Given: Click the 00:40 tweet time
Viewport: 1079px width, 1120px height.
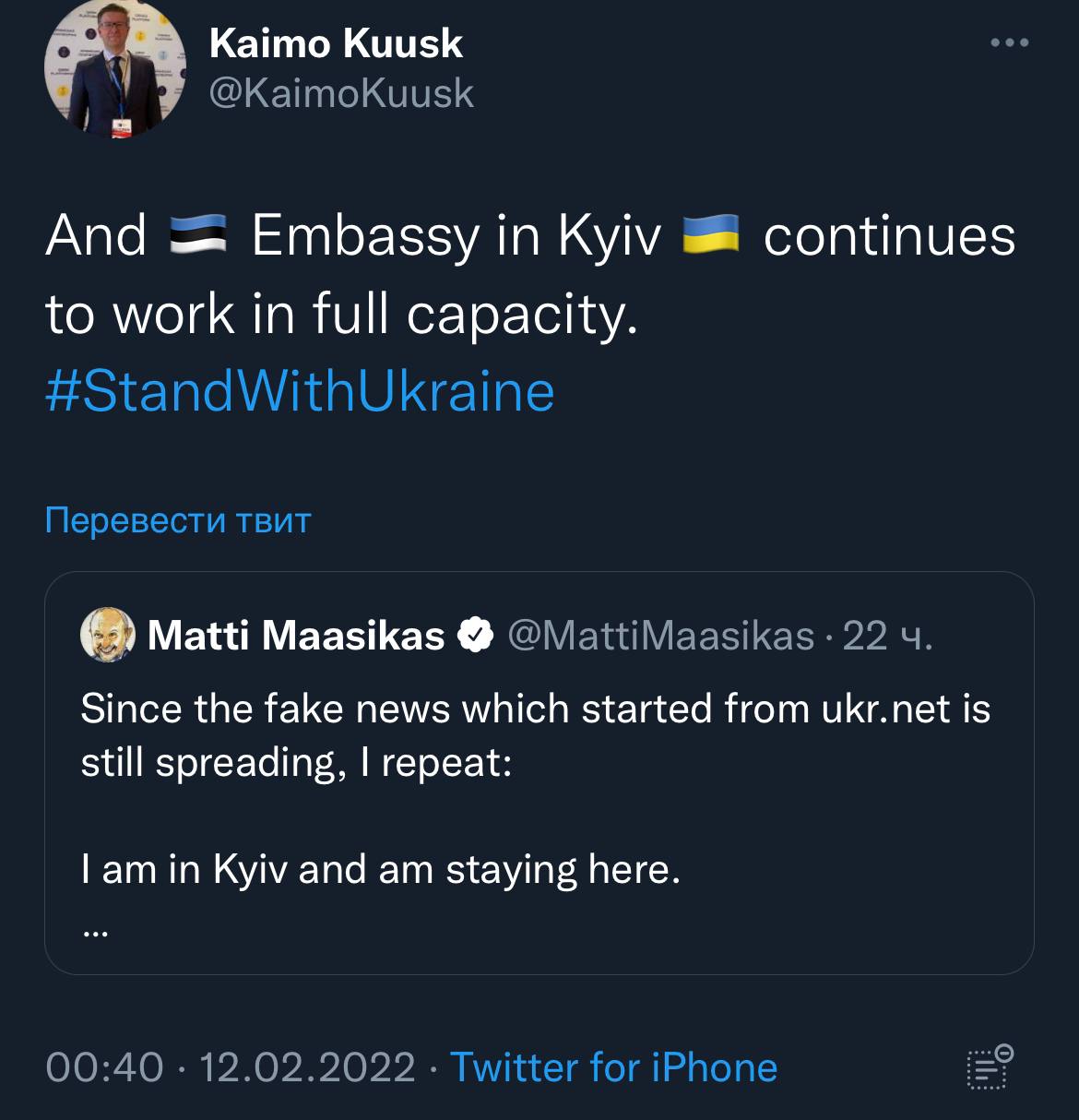Looking at the screenshot, I should click(x=103, y=1067).
